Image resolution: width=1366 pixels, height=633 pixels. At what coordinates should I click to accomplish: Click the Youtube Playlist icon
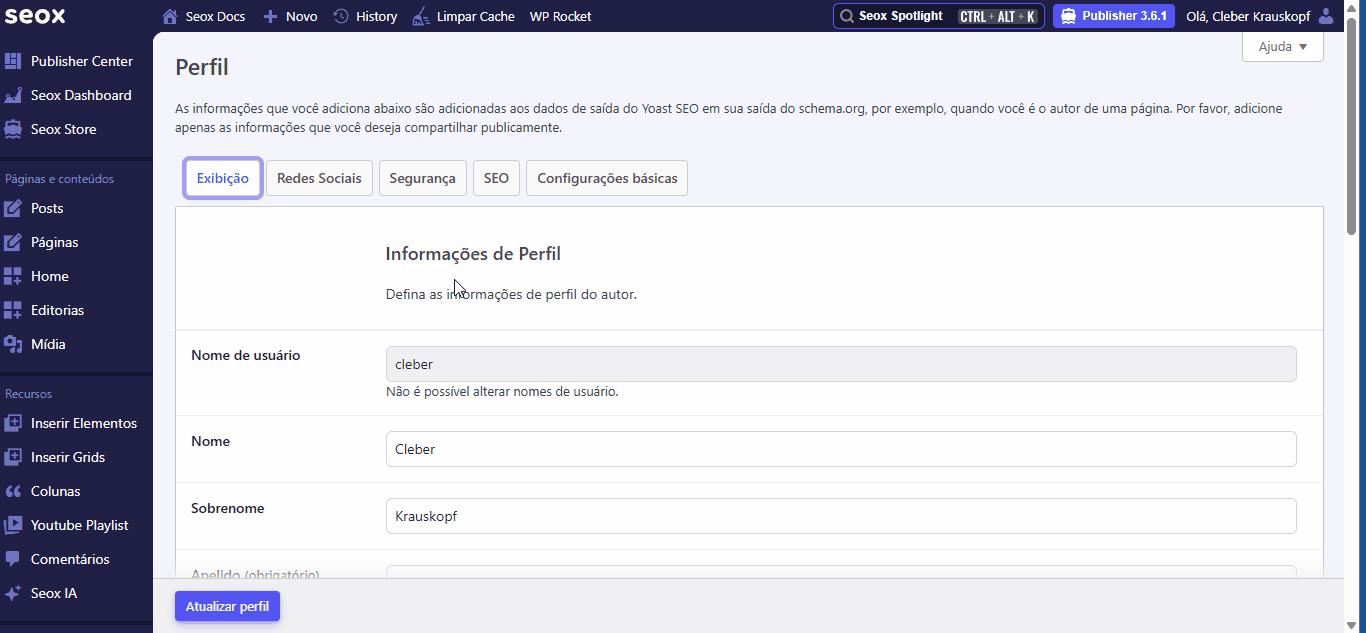tap(13, 525)
